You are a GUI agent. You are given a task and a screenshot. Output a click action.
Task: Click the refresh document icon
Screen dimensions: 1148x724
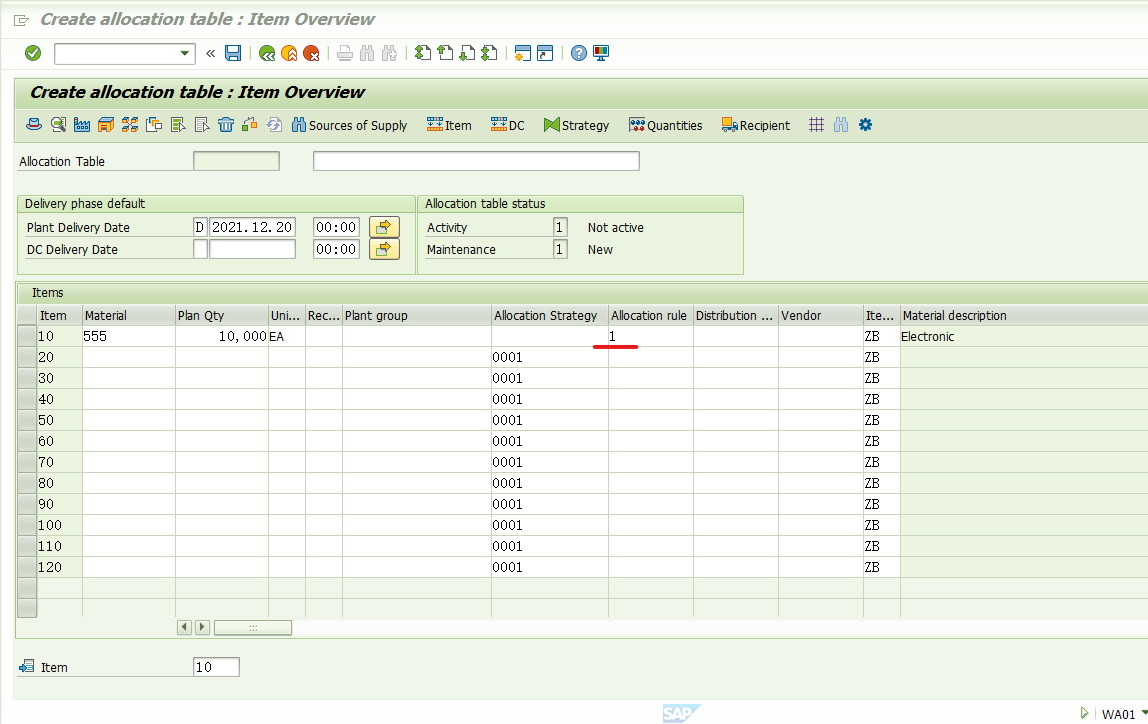[x=274, y=124]
